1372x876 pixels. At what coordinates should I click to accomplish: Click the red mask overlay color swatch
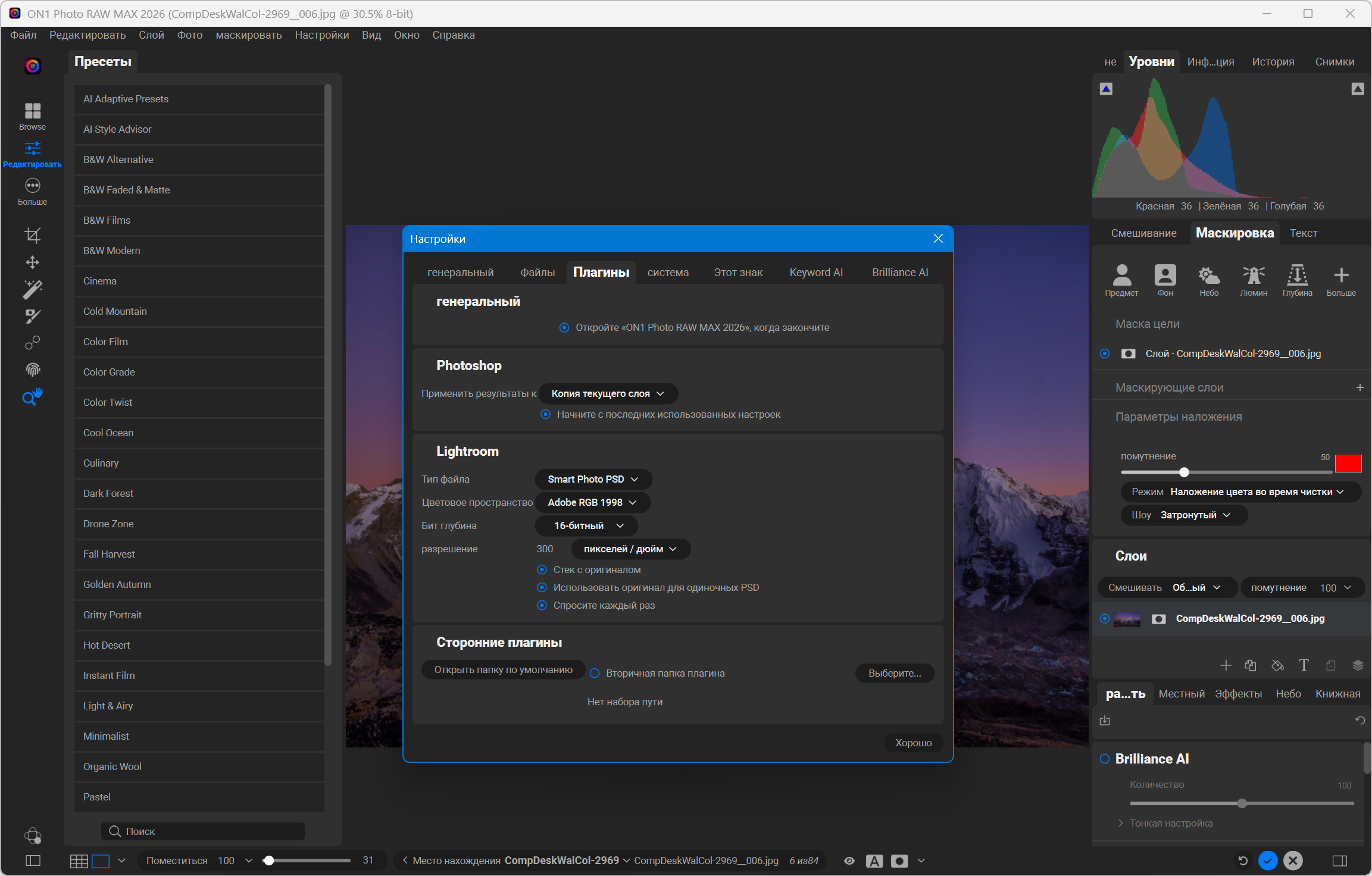coord(1348,463)
